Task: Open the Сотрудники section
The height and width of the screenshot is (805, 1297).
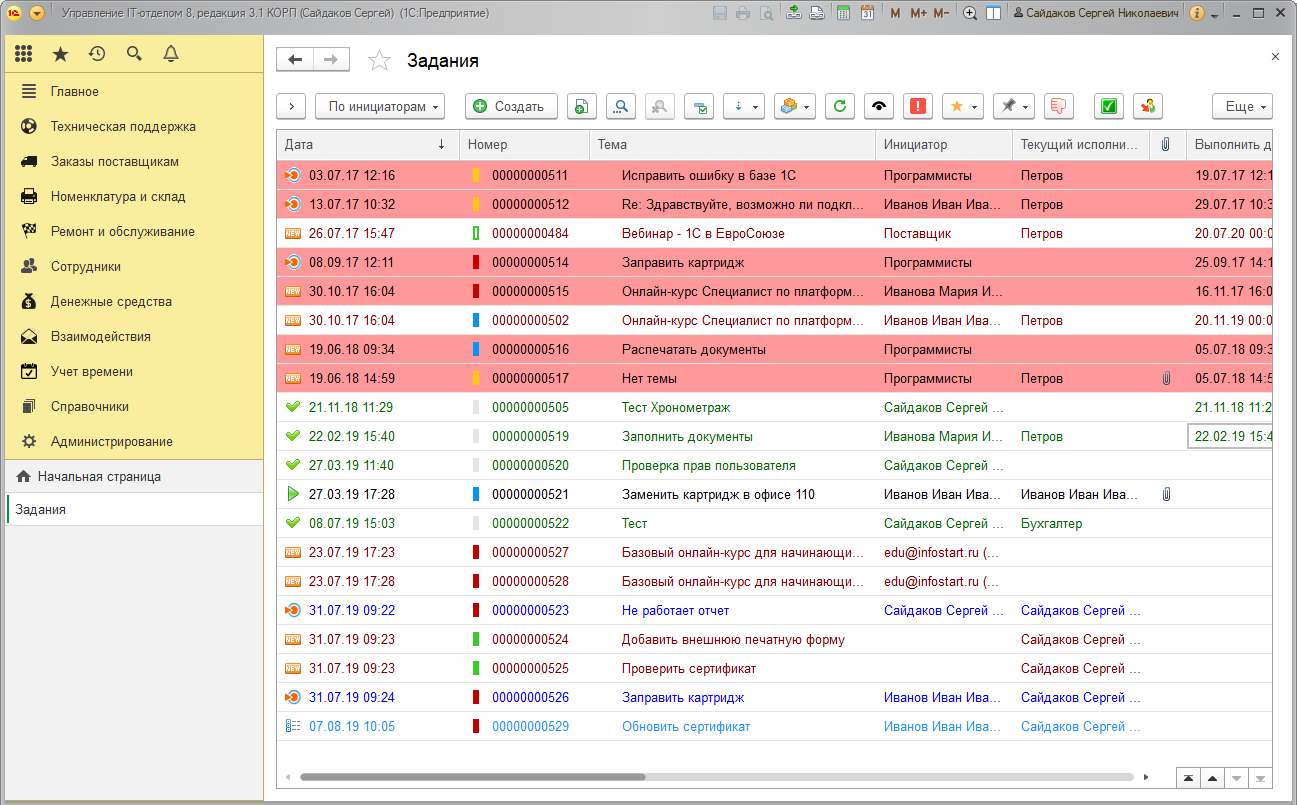Action: (133, 266)
